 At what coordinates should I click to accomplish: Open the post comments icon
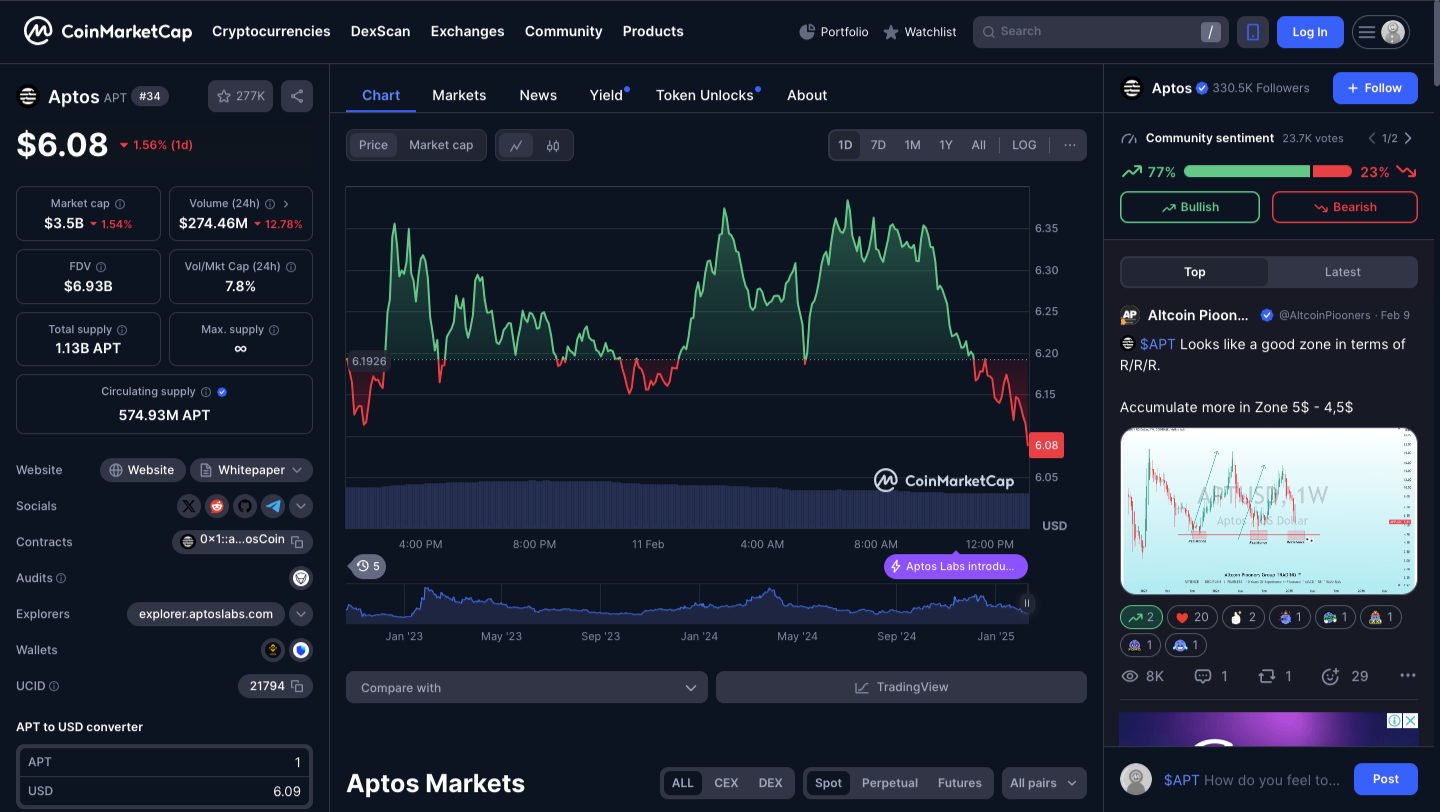[x=1203, y=676]
